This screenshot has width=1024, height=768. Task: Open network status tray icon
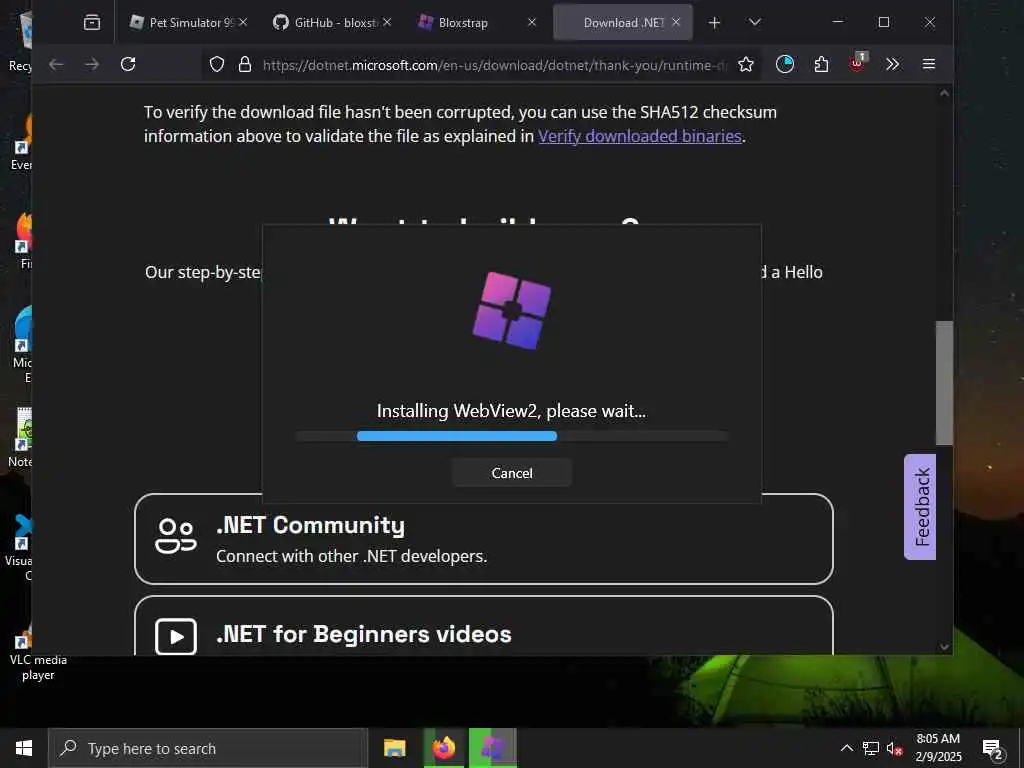click(871, 748)
